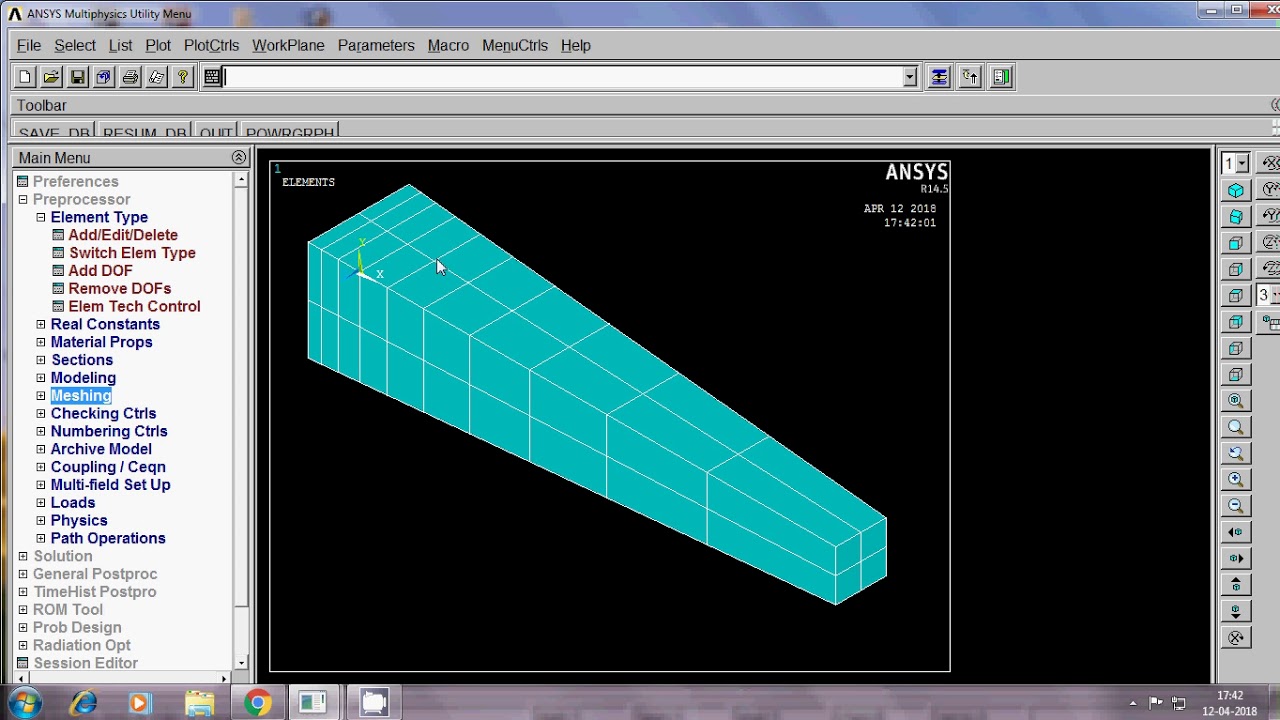
Task: Open the WorkPlane menu
Action: (288, 45)
